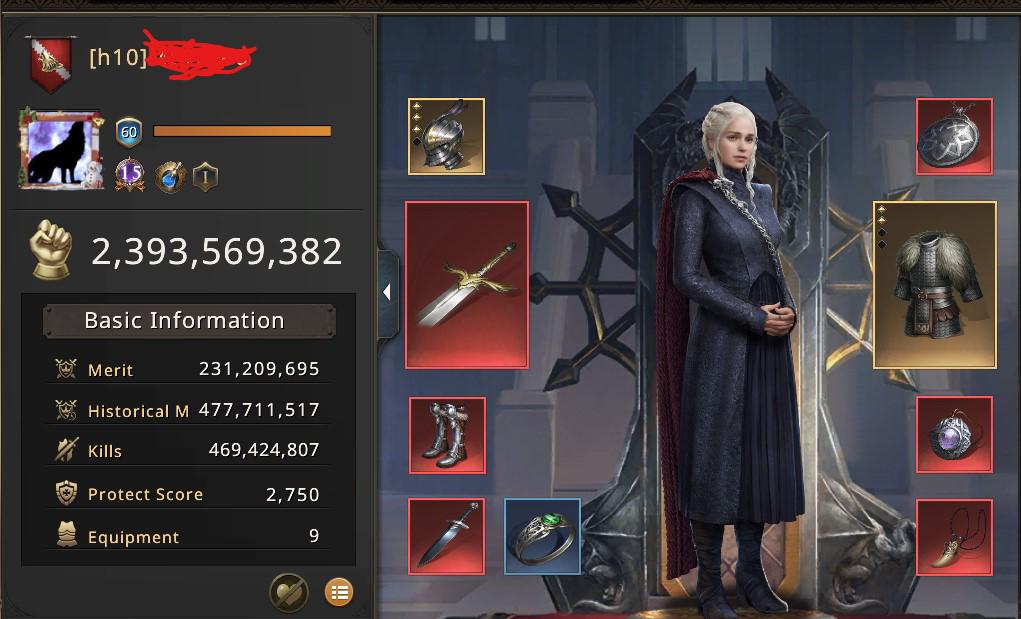Click the blue potion badge icon
Viewport: 1021px width, 619px height.
170,176
